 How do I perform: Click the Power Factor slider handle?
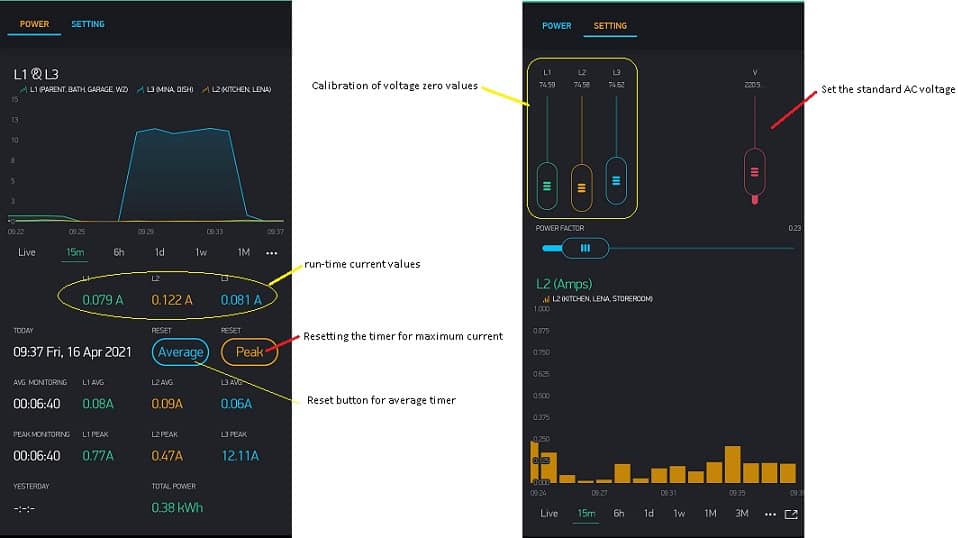586,248
